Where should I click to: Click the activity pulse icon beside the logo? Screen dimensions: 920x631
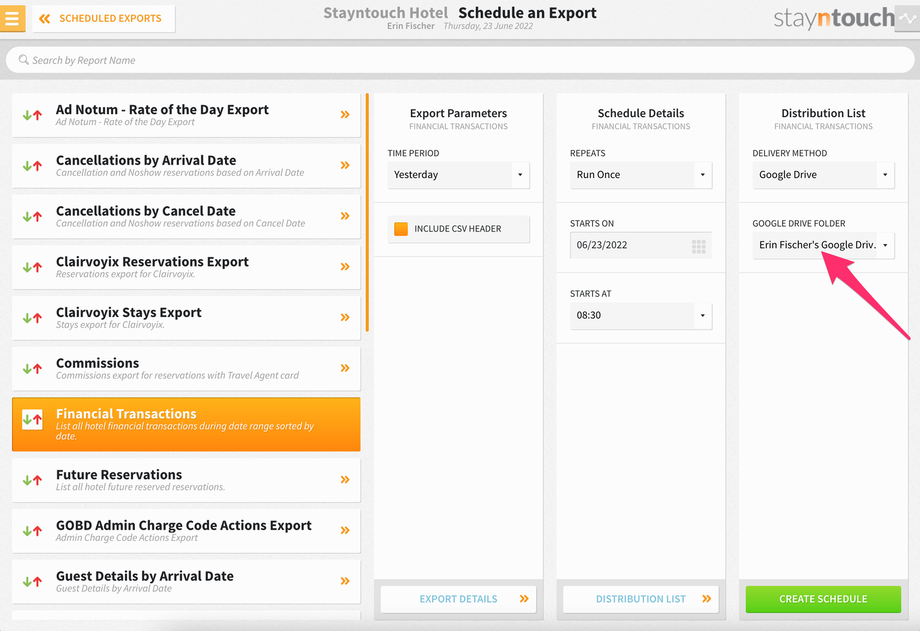(908, 18)
